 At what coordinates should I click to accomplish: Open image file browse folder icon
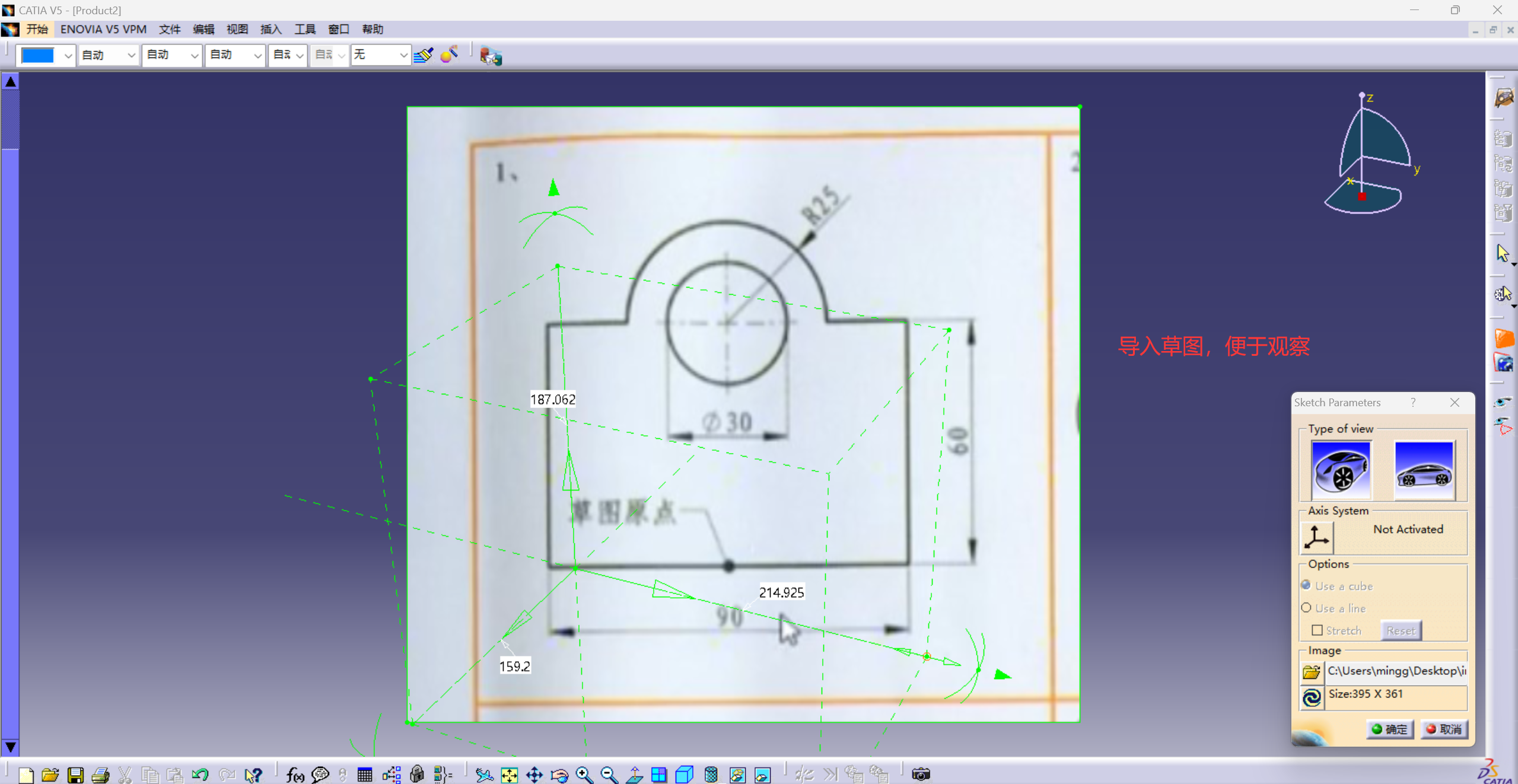[1311, 672]
